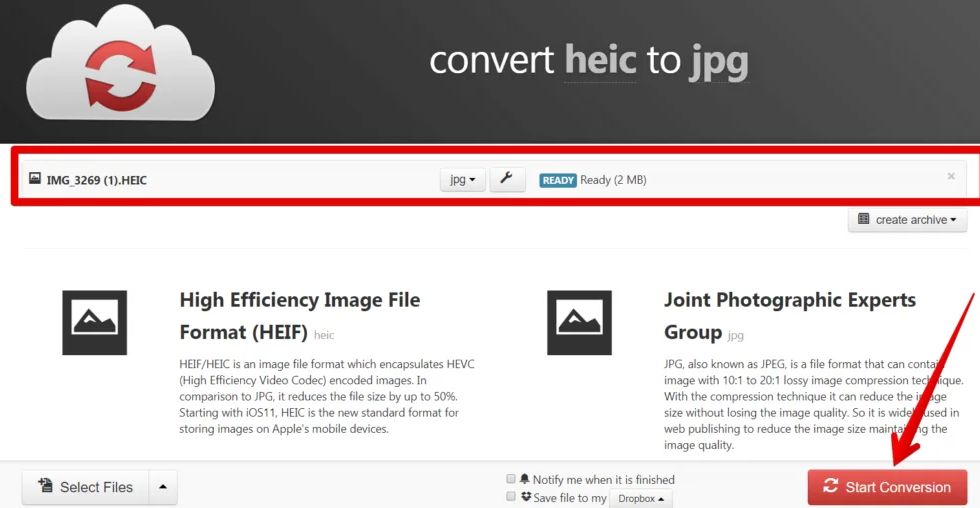Click the jpg link in the header
Image resolution: width=980 pixels, height=508 pixels.
click(x=718, y=61)
